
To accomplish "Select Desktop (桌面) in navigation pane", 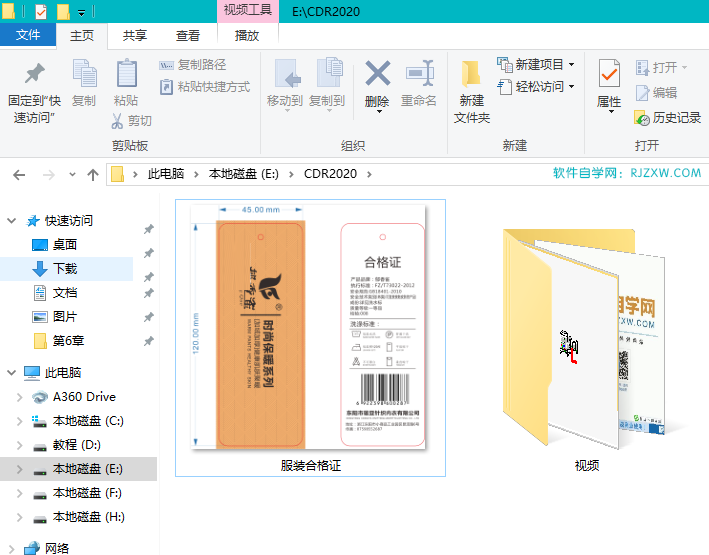I will click(55, 245).
